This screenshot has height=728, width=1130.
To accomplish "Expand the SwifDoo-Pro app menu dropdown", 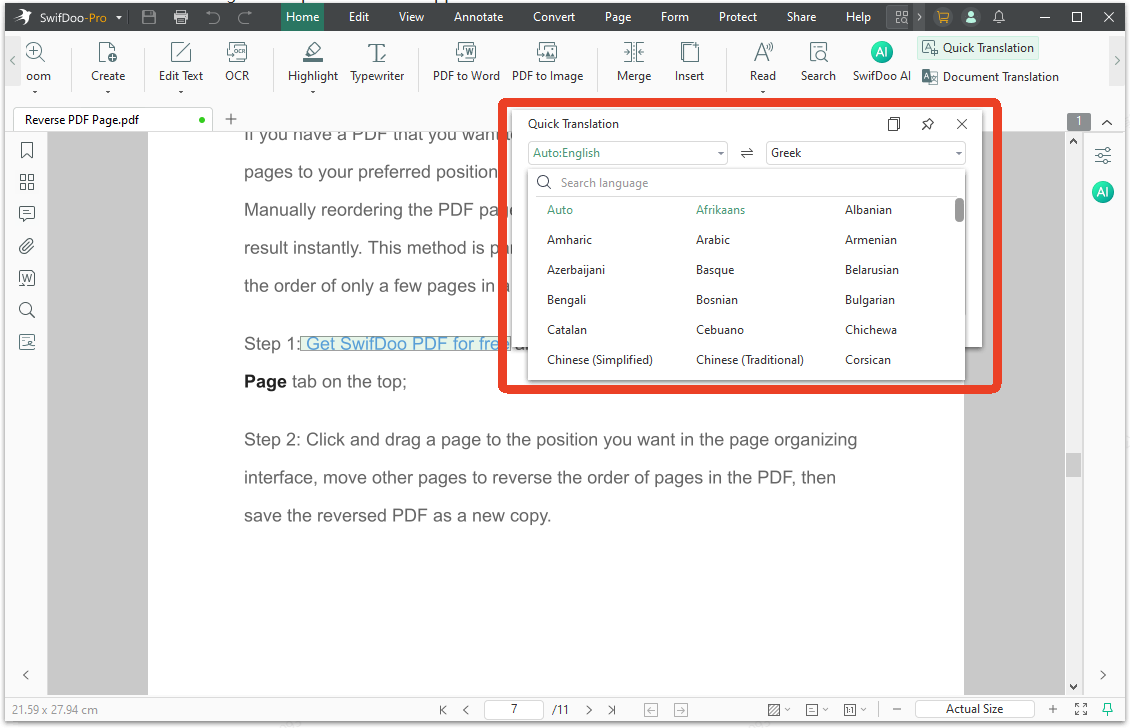I will (x=119, y=17).
